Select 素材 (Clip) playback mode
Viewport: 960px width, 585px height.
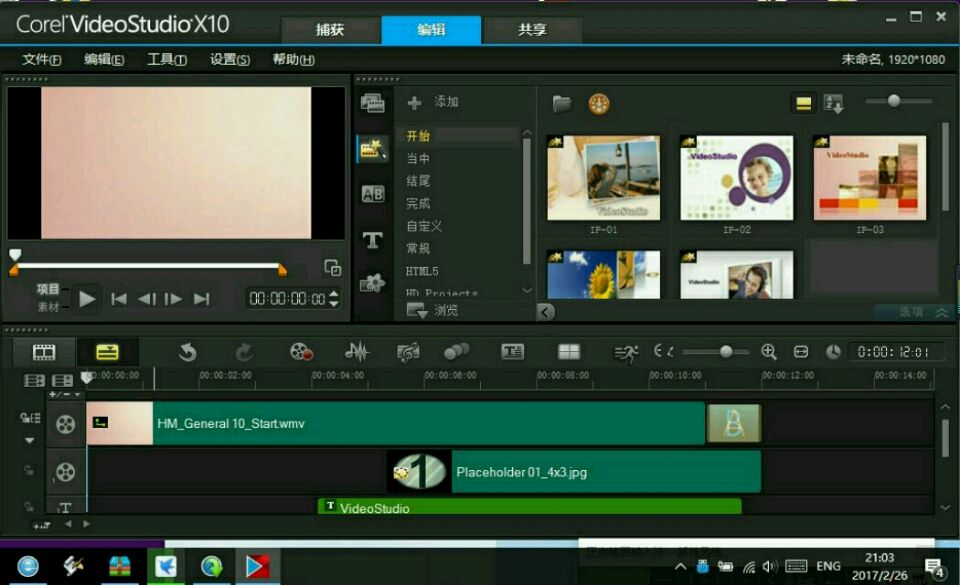point(48,307)
